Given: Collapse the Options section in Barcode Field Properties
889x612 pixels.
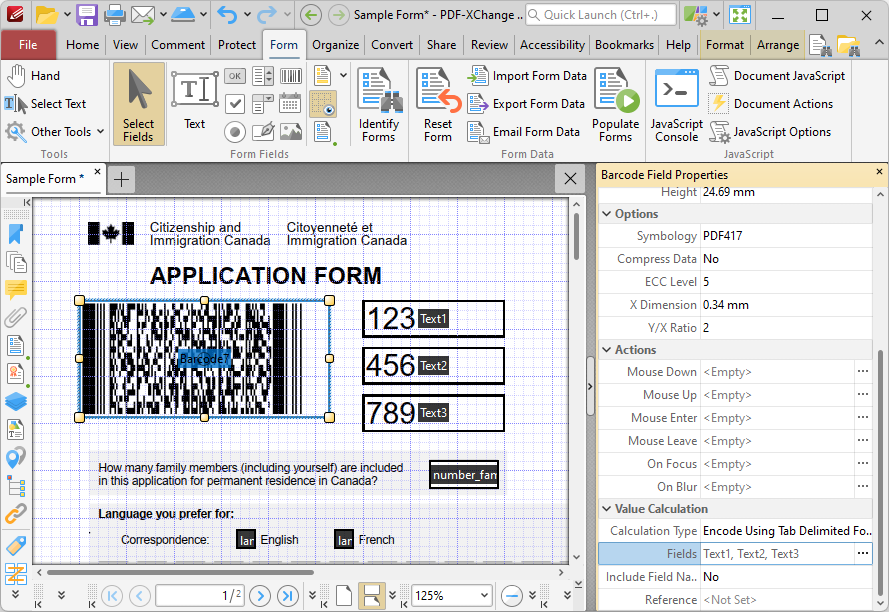Looking at the screenshot, I should [x=607, y=213].
